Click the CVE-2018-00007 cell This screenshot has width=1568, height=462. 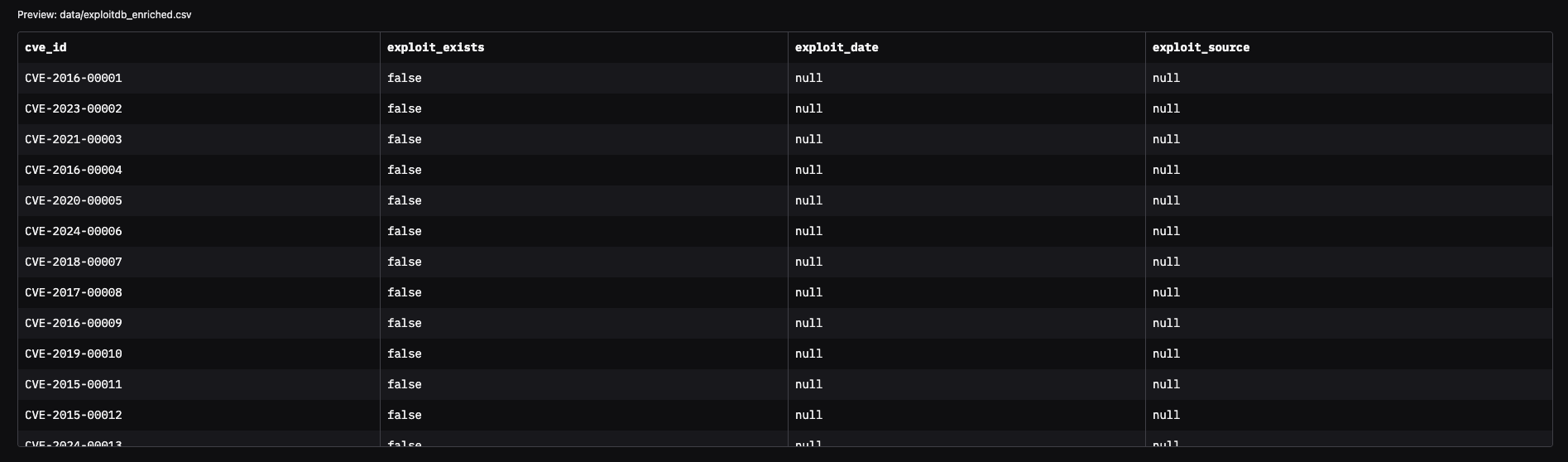(x=74, y=262)
